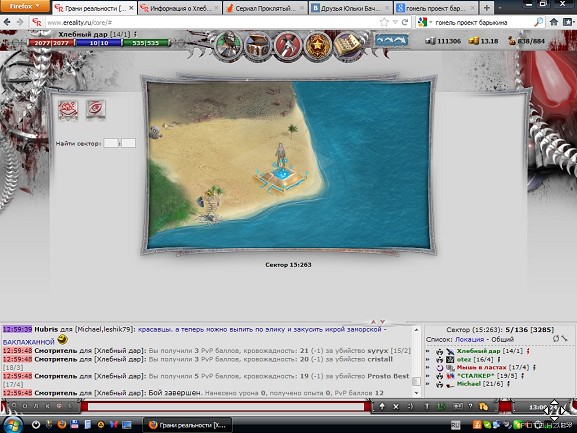Click the chat scrollbar down arrow
This screenshot has width=577, height=433.
(x=416, y=393)
